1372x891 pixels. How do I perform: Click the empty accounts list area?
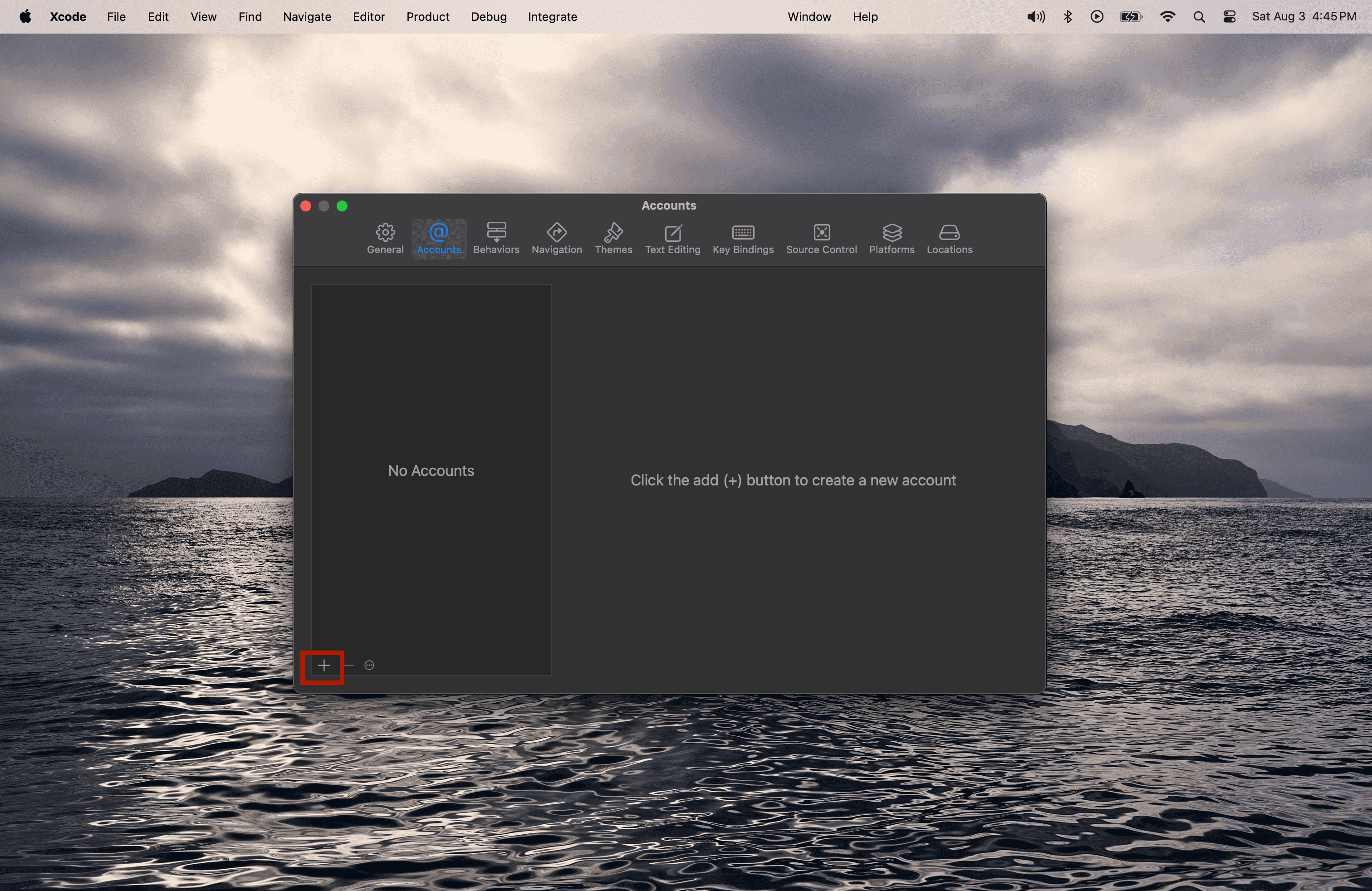[431, 471]
